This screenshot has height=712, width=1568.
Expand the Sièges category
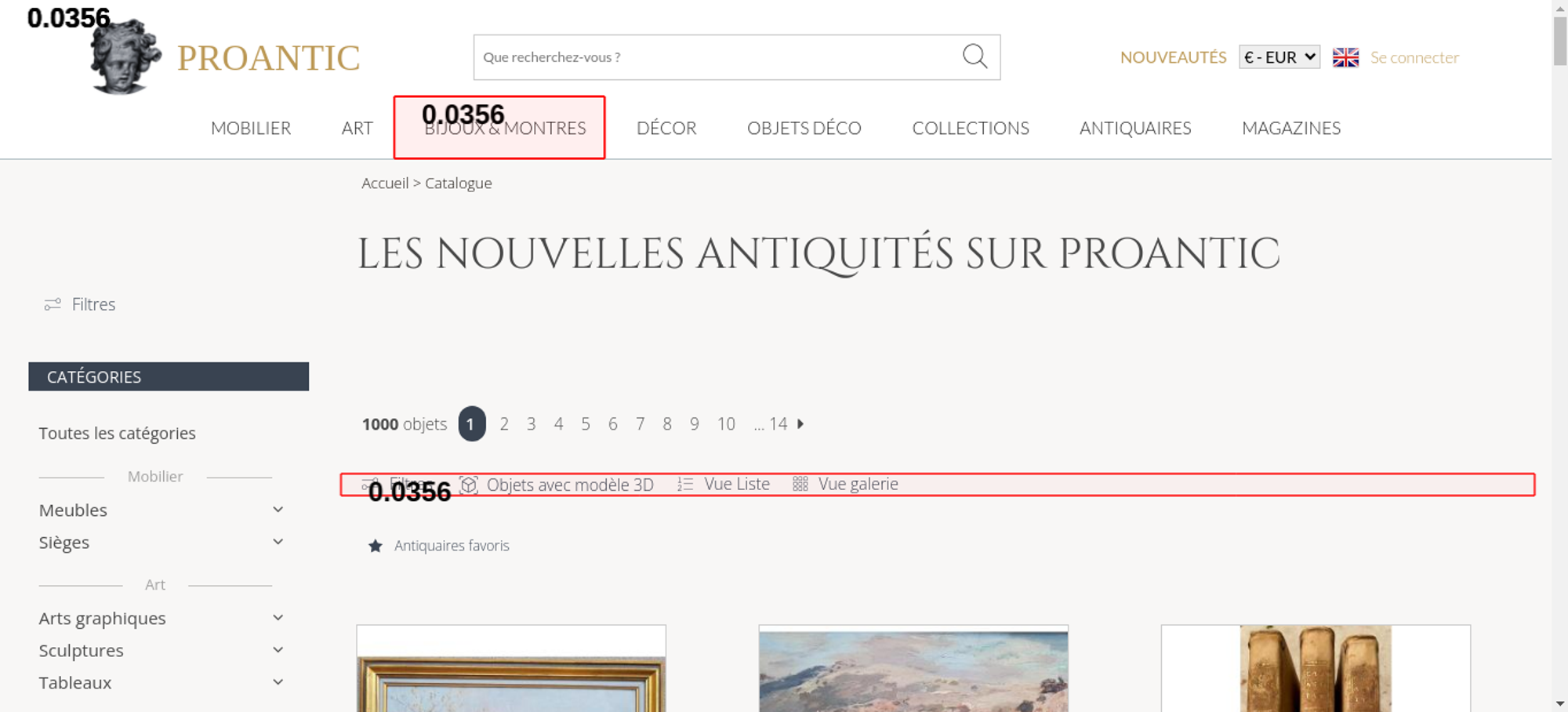click(x=278, y=542)
